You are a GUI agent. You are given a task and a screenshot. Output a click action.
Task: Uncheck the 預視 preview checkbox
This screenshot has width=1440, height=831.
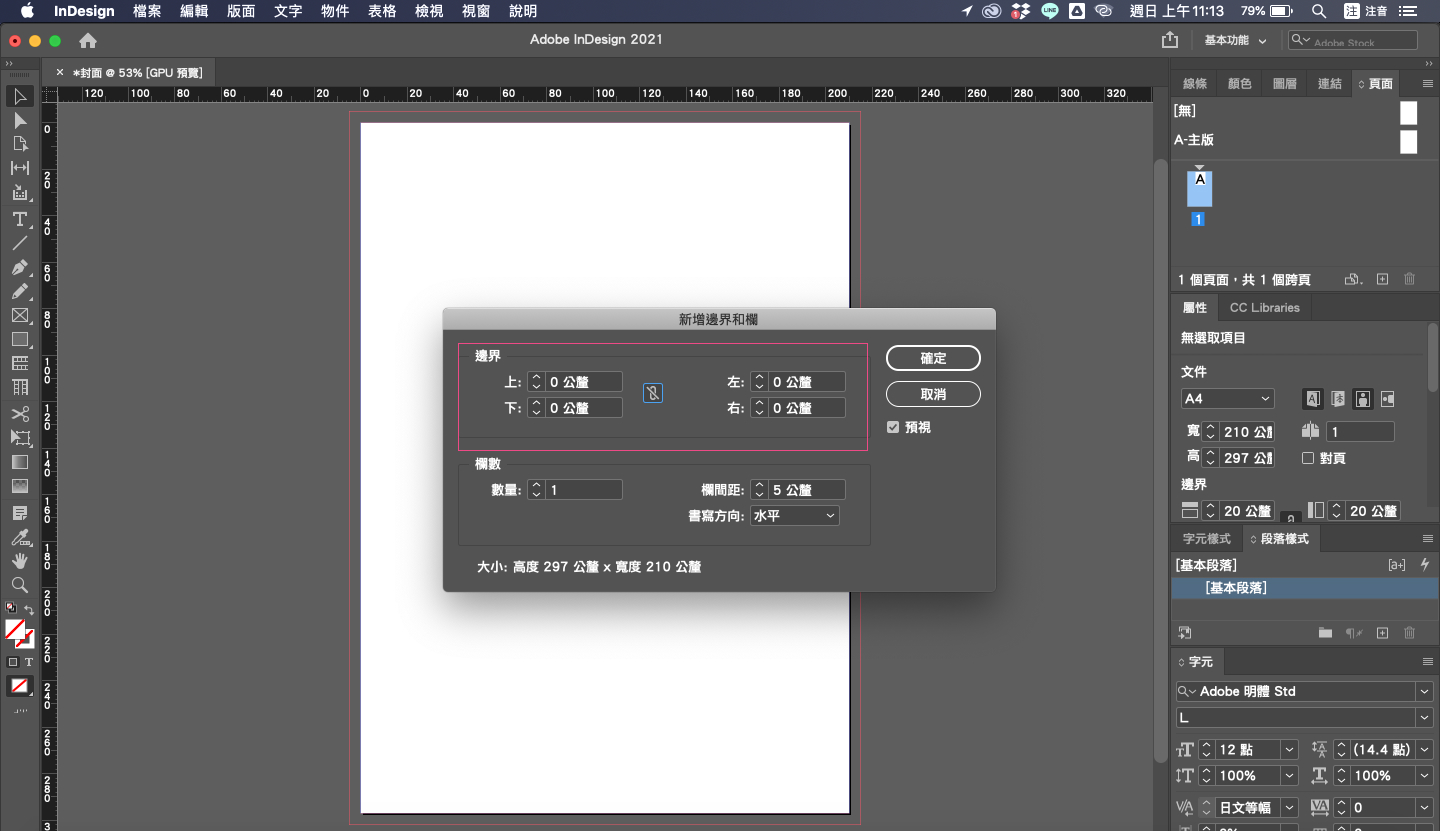point(893,427)
